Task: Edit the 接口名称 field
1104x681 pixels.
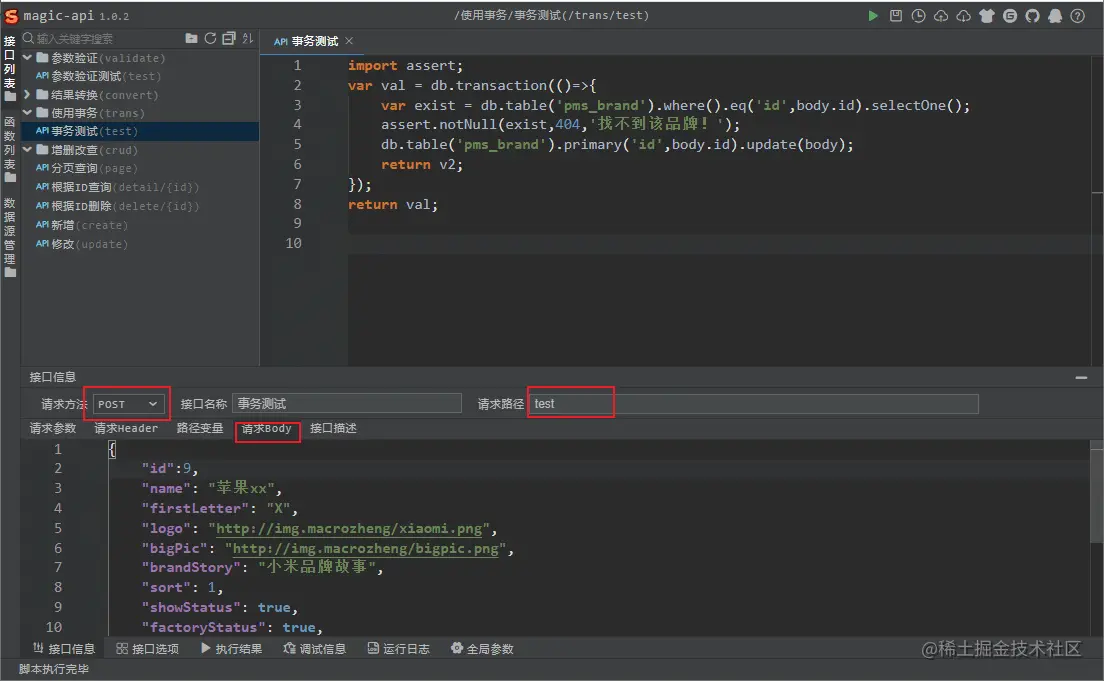Action: pyautogui.click(x=347, y=404)
